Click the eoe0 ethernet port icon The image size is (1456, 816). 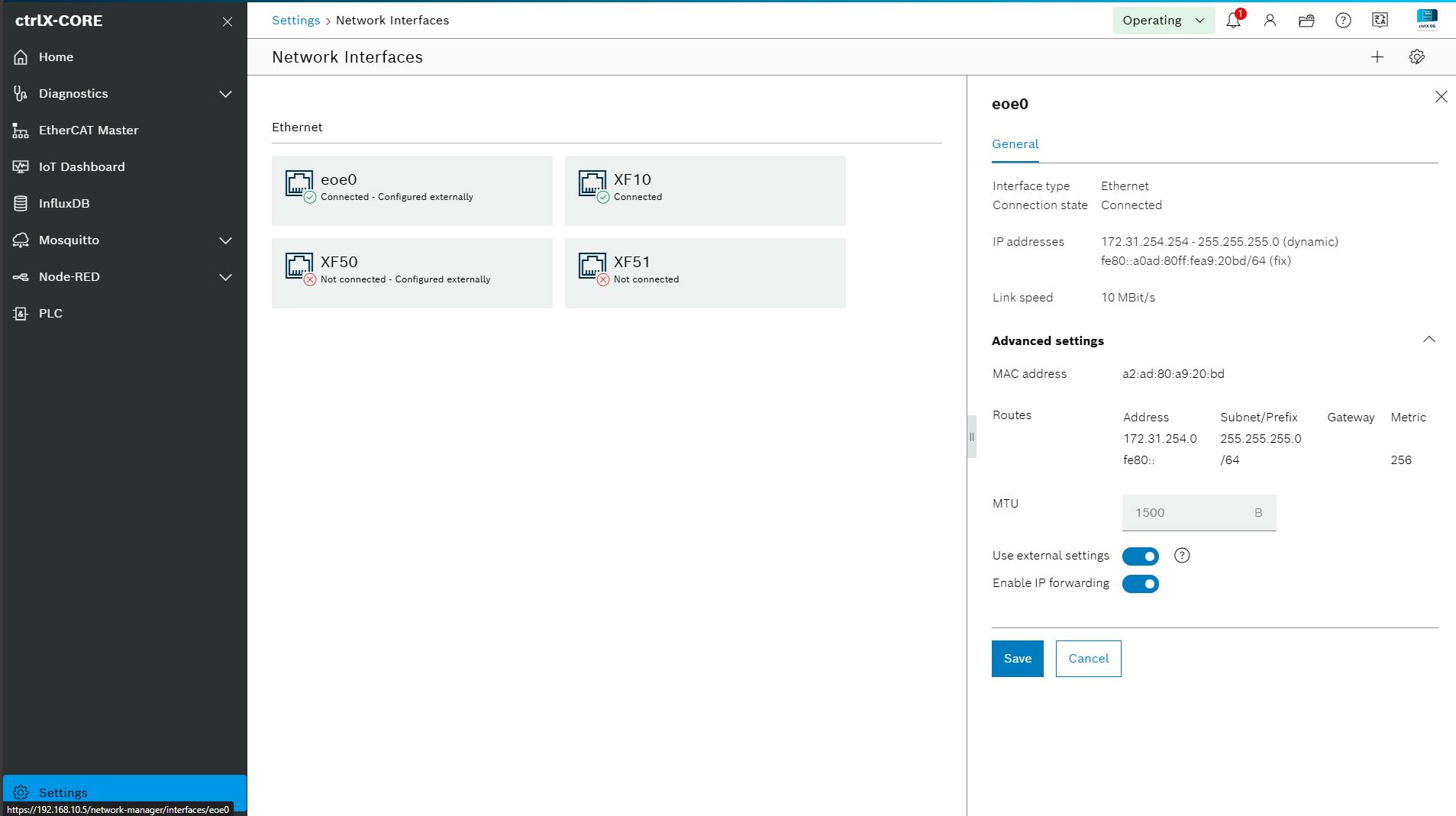pyautogui.click(x=299, y=184)
